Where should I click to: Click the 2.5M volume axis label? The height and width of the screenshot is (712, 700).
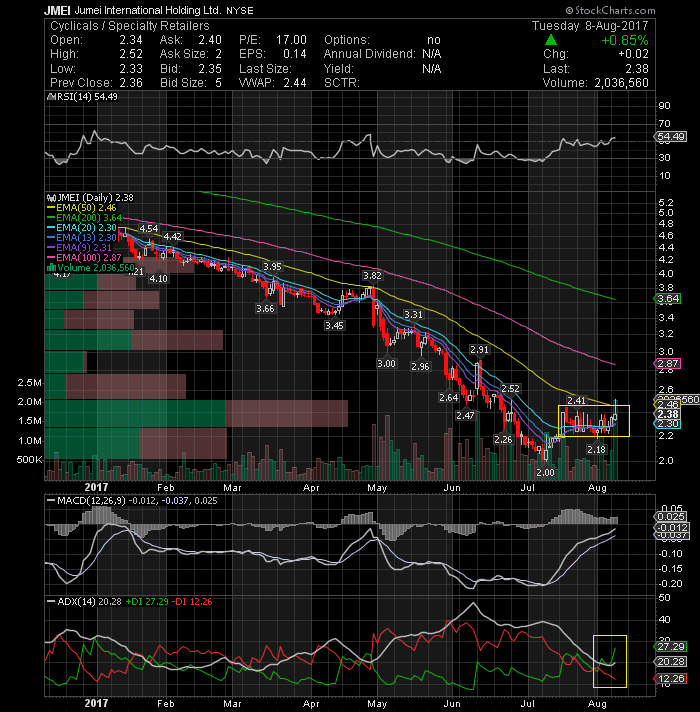[x=30, y=383]
